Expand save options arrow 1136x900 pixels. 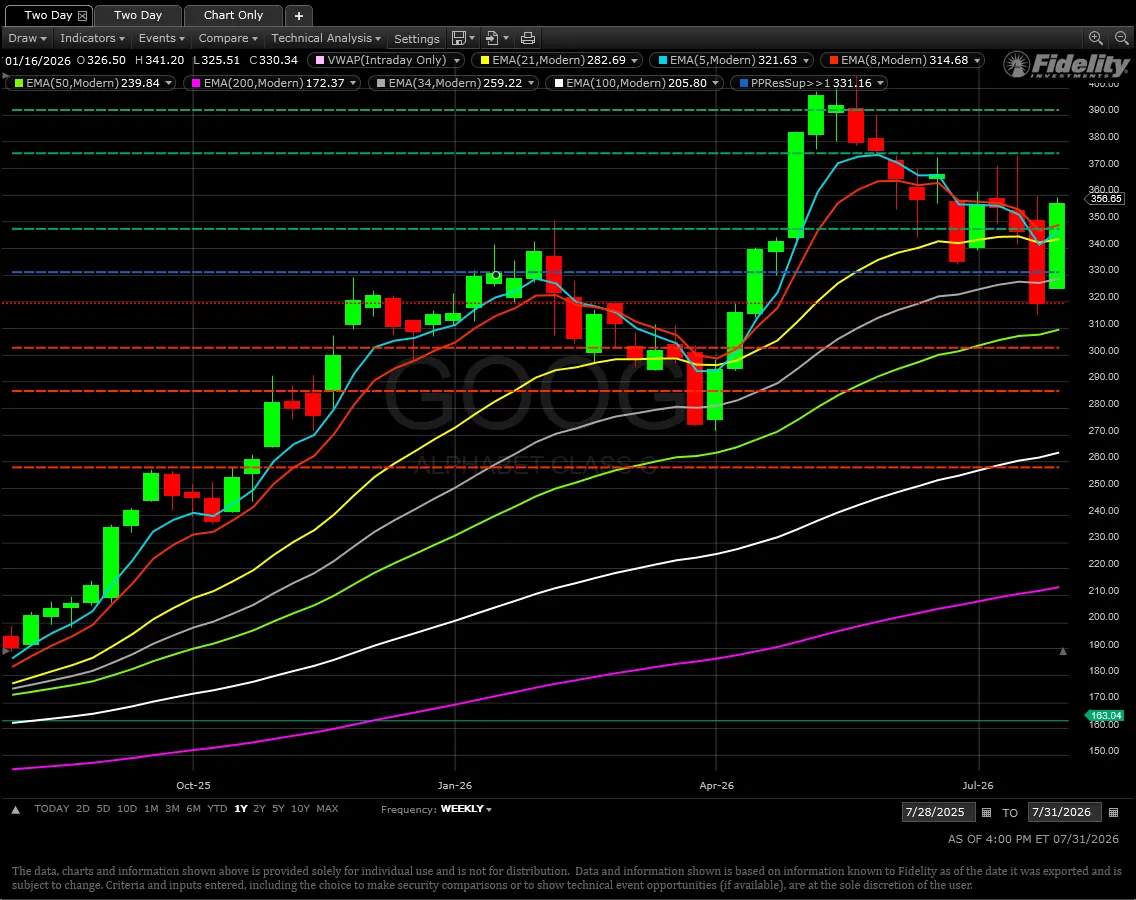click(x=472, y=38)
